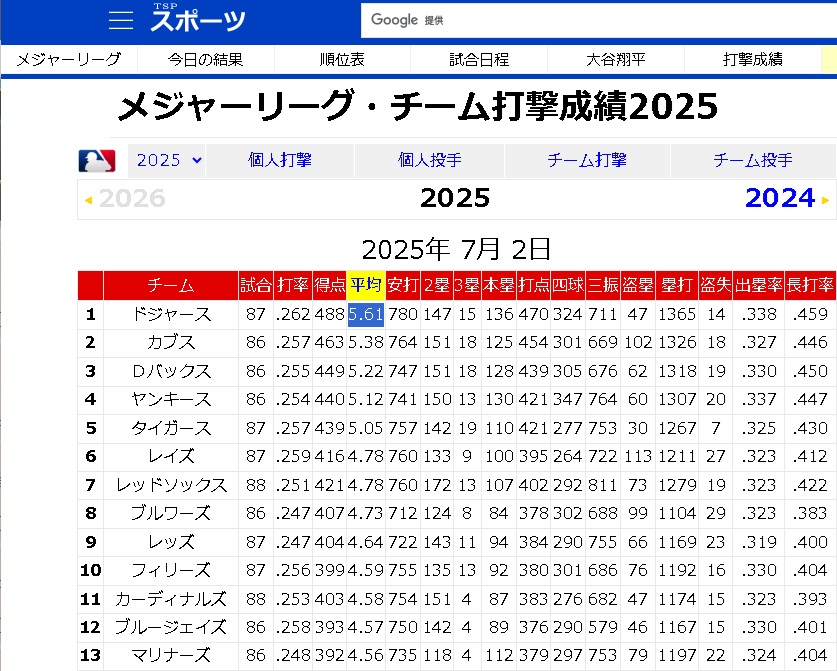
Task: Switch to the 個人打撃 tab
Action: click(x=280, y=160)
